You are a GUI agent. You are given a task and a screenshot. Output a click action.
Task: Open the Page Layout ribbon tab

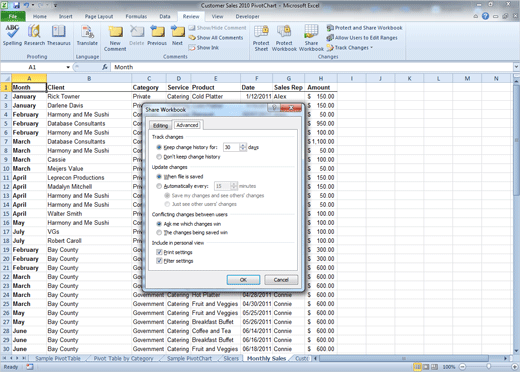(99, 16)
